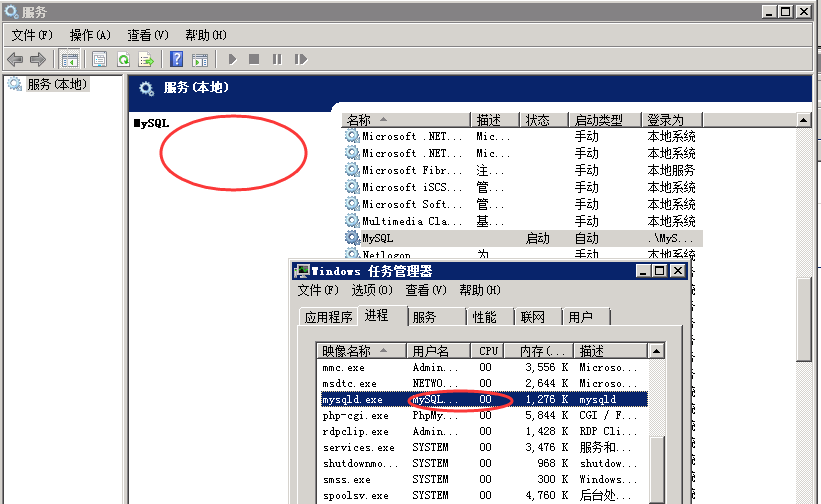Select the mysqld.exe process row
The image size is (821, 504).
click(483, 399)
